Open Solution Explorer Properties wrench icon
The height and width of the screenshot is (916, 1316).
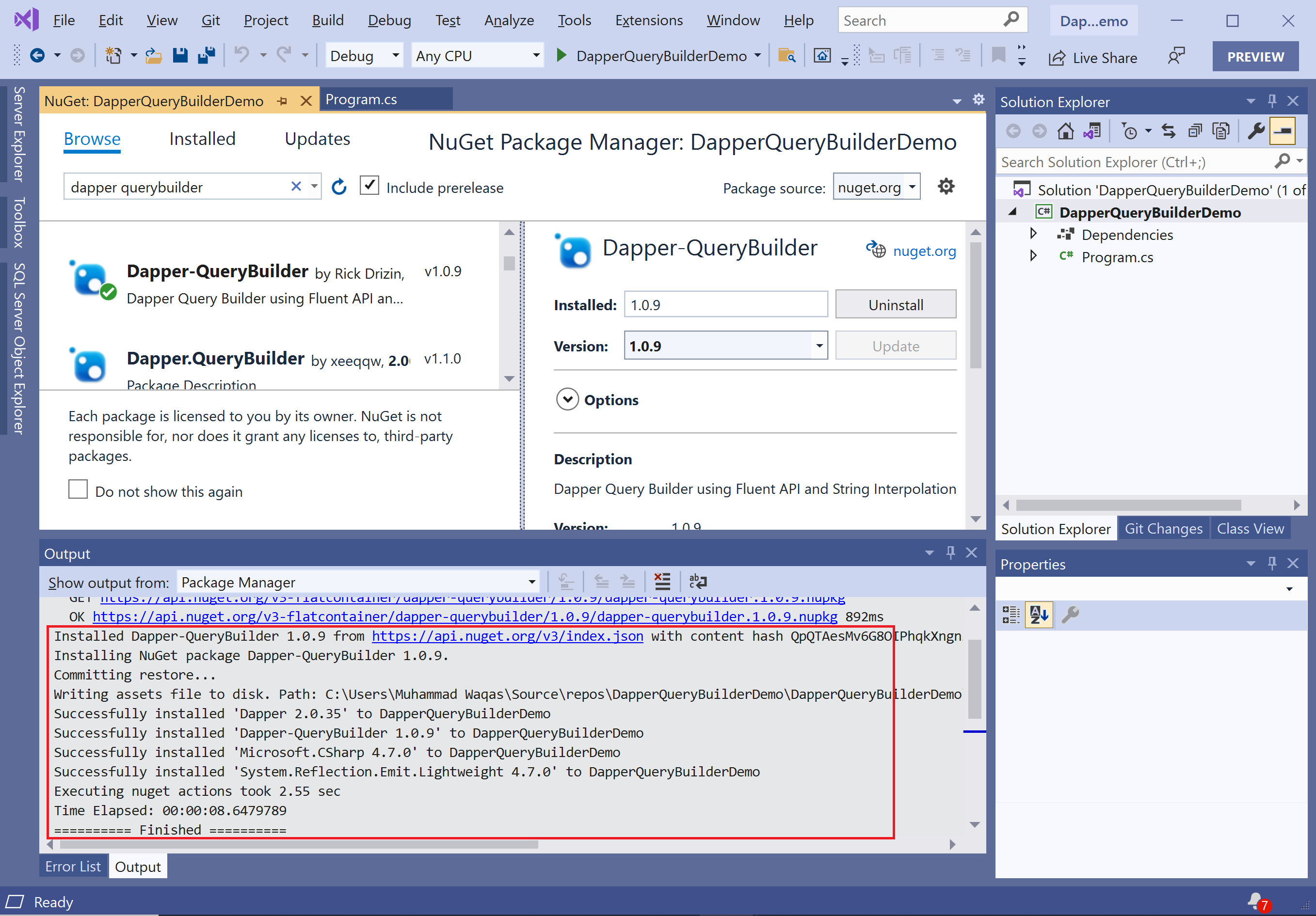click(x=1255, y=131)
